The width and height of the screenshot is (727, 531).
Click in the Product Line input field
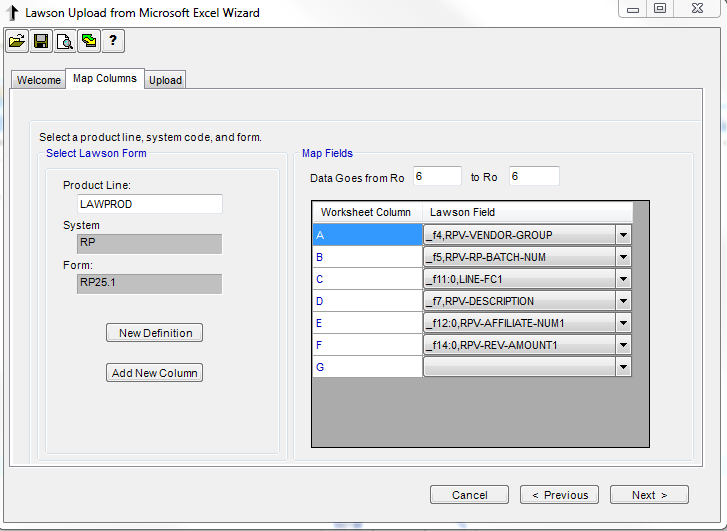point(150,204)
